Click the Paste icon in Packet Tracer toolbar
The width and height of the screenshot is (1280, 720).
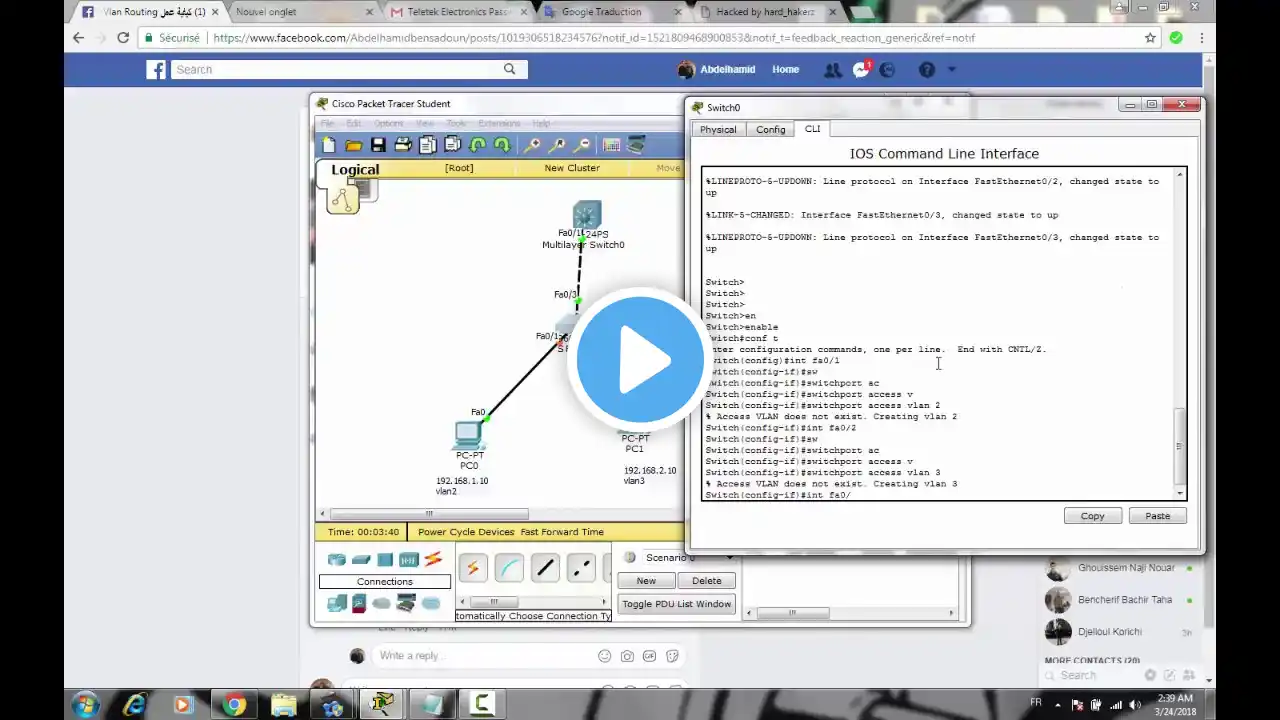[452, 145]
